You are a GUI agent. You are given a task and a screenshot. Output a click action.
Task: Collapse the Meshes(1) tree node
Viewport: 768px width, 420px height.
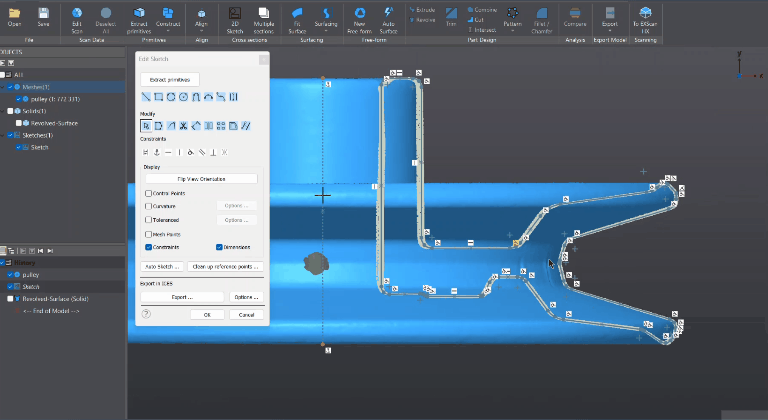(4, 87)
